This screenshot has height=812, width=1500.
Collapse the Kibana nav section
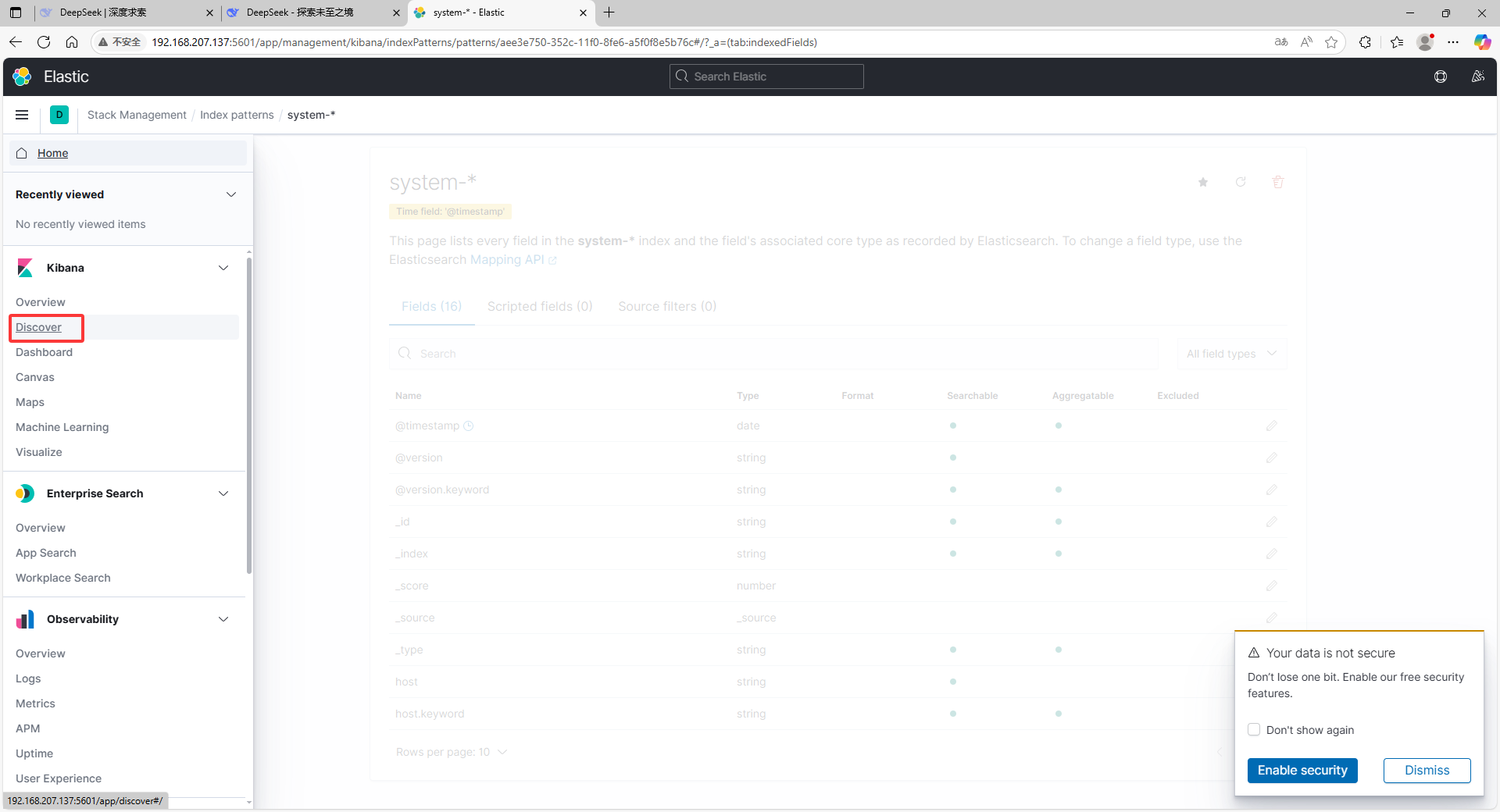223,268
